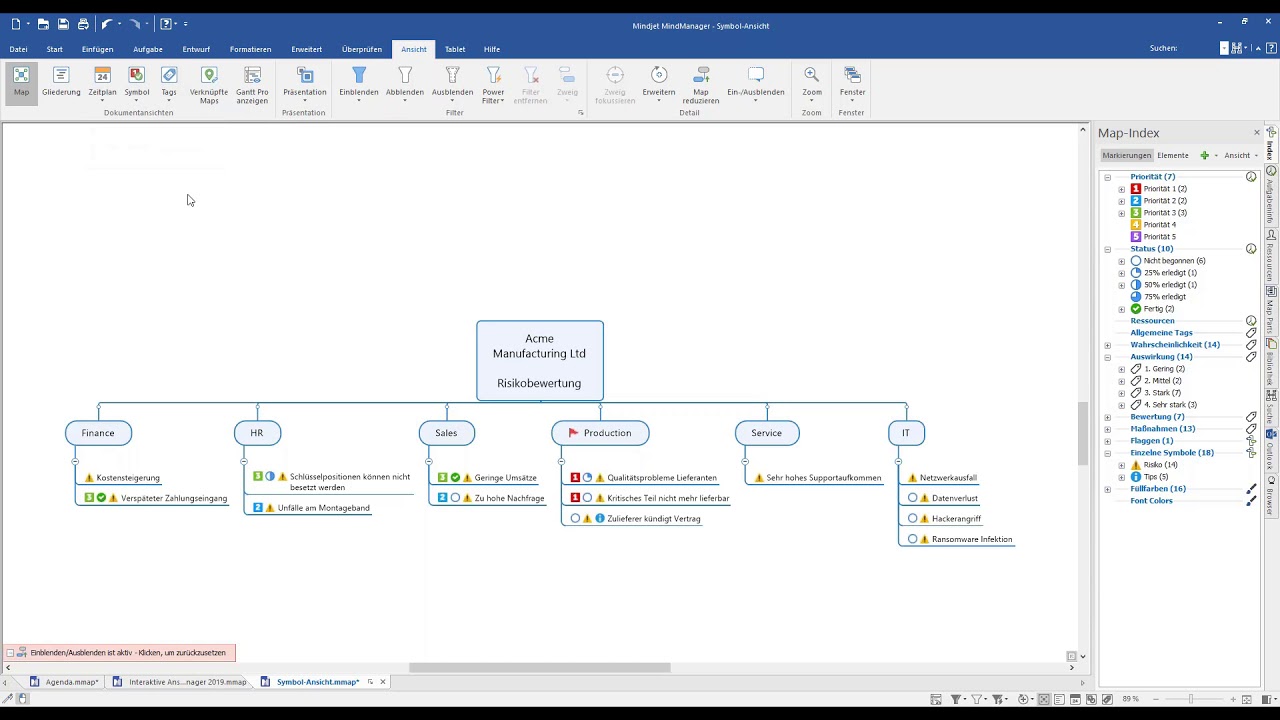Screen dimensions: 1280x720
Task: Switch to Elemente in Map-Index
Action: click(x=1173, y=155)
